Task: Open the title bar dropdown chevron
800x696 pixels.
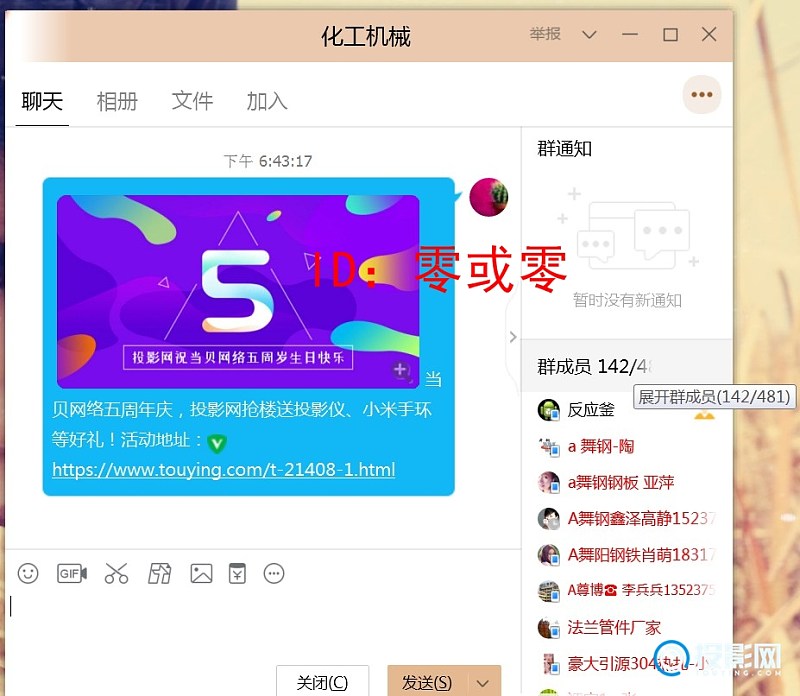Action: pos(589,35)
